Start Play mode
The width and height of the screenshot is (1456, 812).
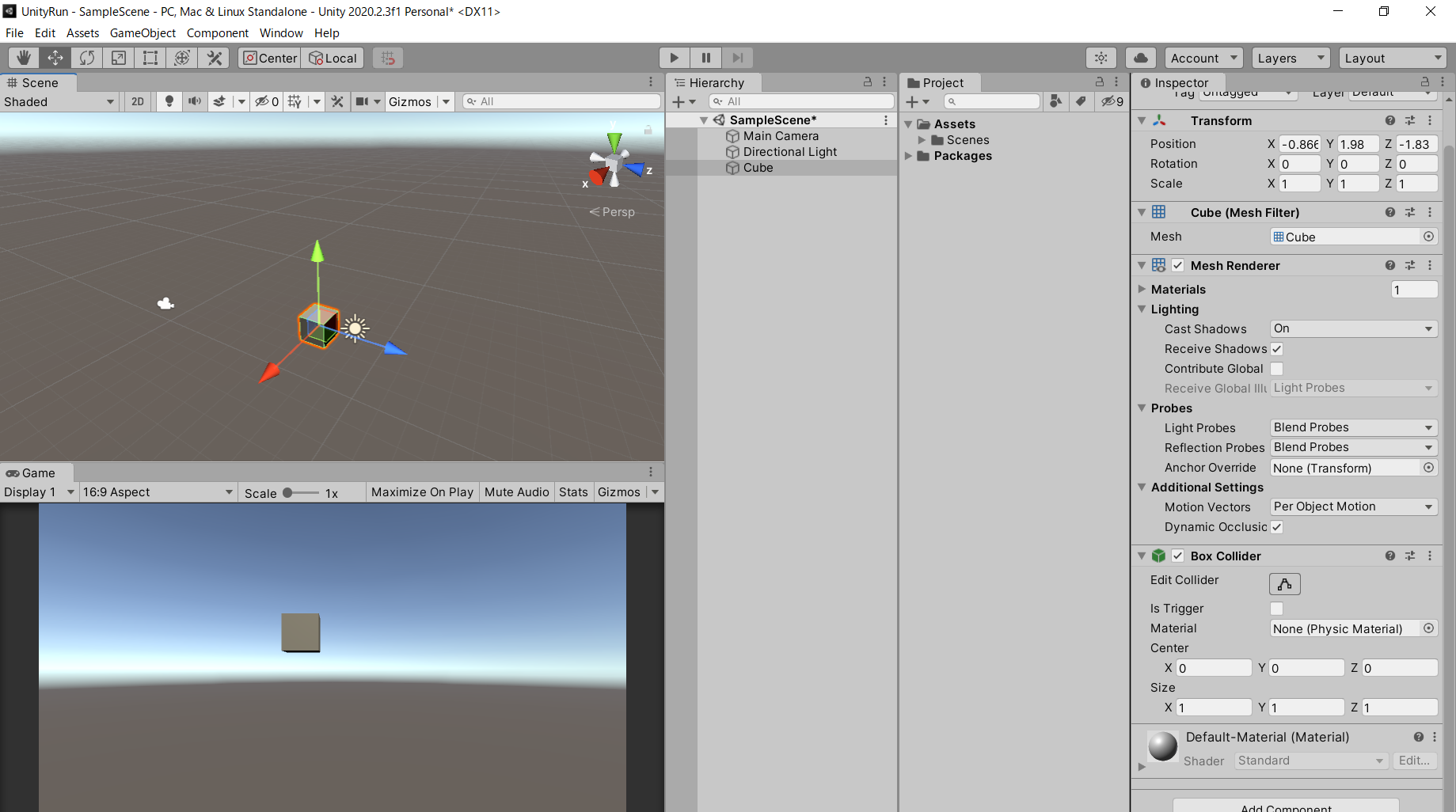pyautogui.click(x=675, y=58)
